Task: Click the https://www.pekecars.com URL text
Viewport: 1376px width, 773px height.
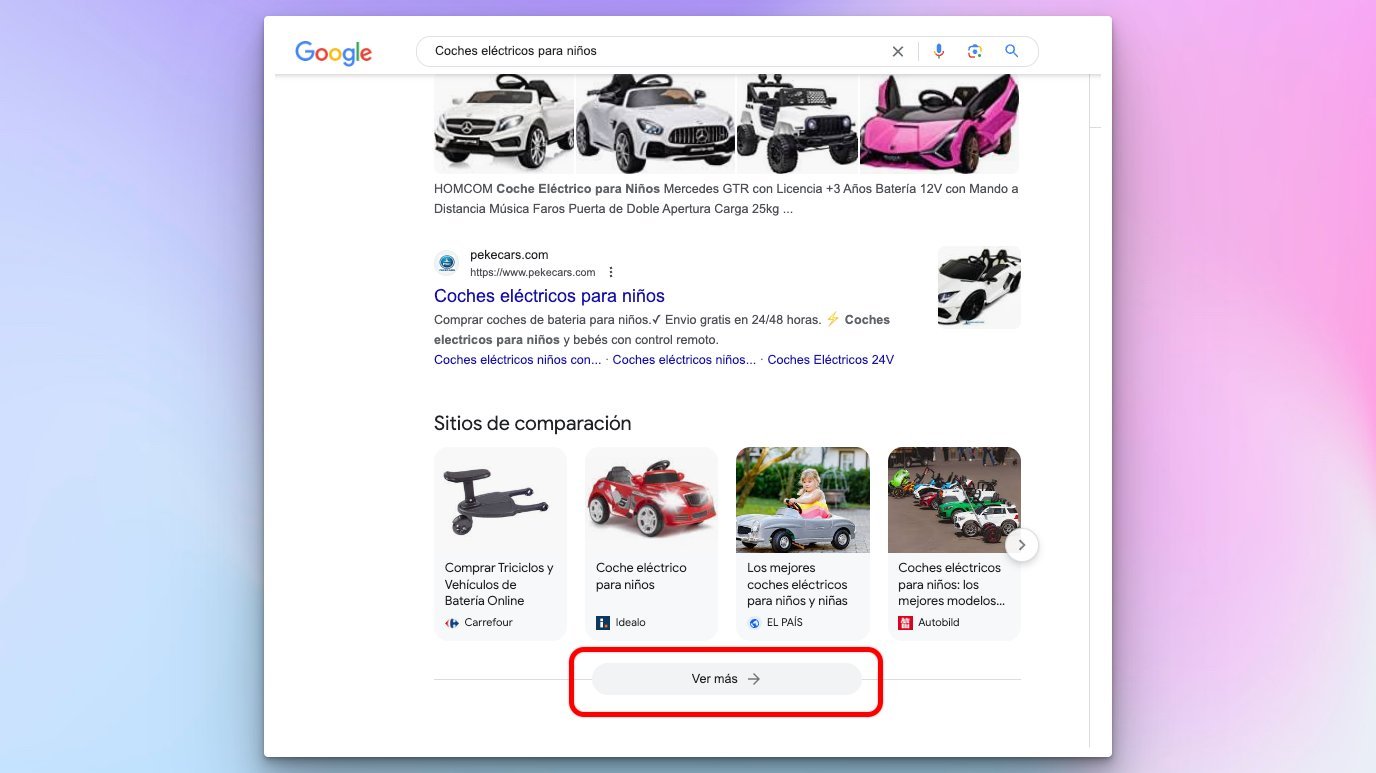Action: click(x=532, y=272)
